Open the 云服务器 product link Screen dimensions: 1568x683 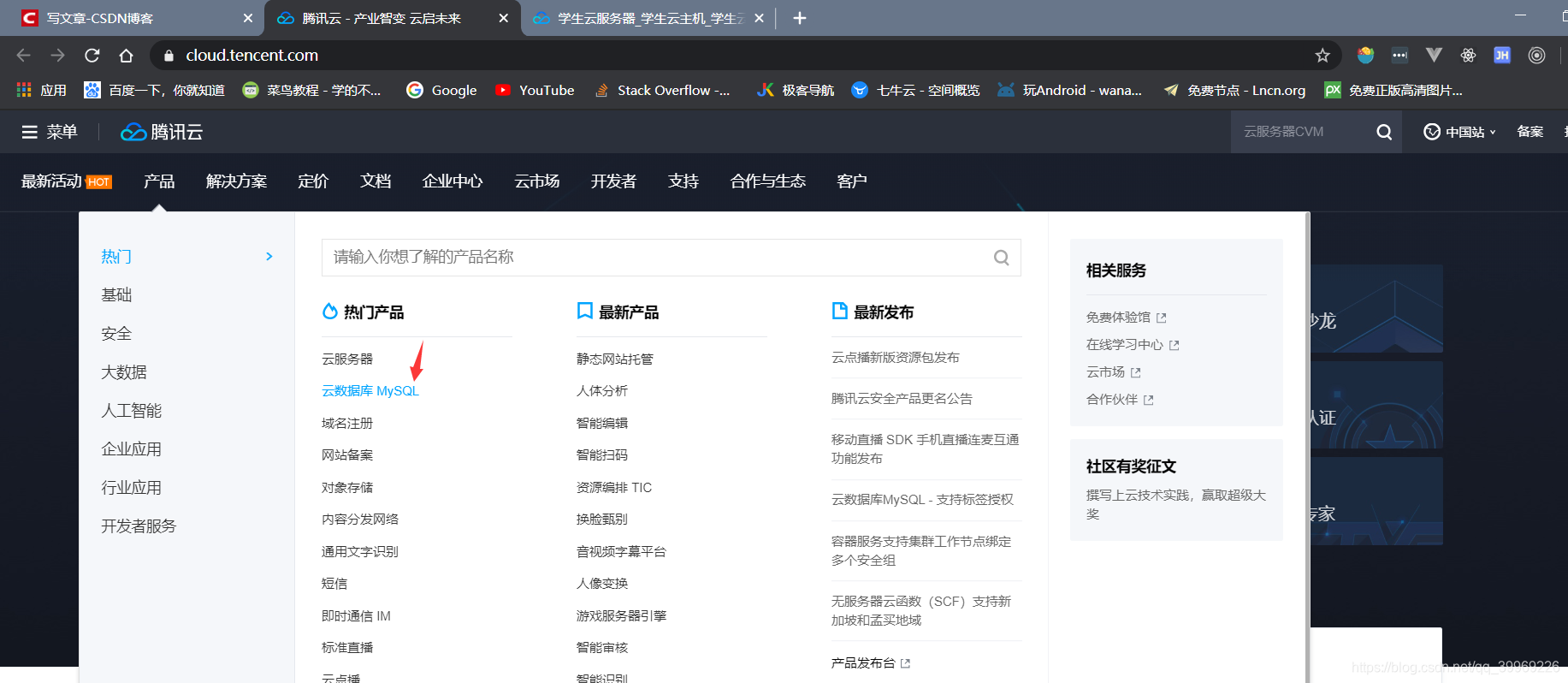[347, 359]
